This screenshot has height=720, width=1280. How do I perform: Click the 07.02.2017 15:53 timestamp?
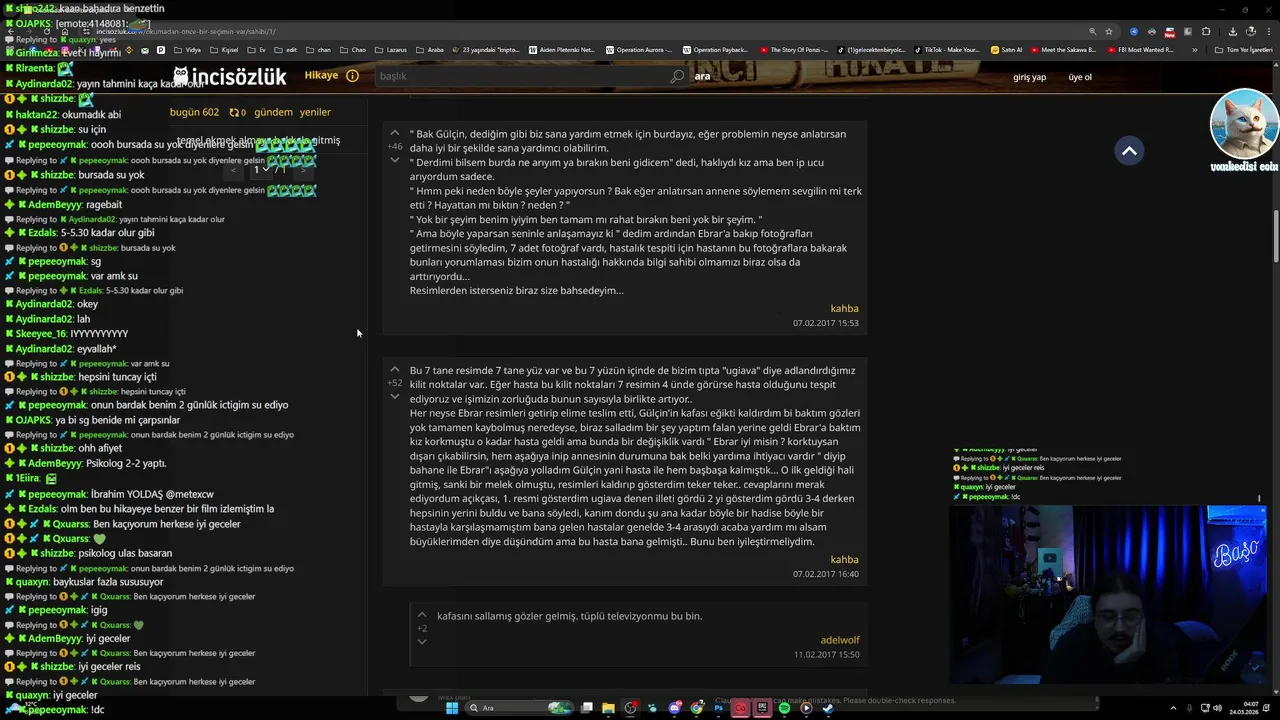tap(826, 323)
